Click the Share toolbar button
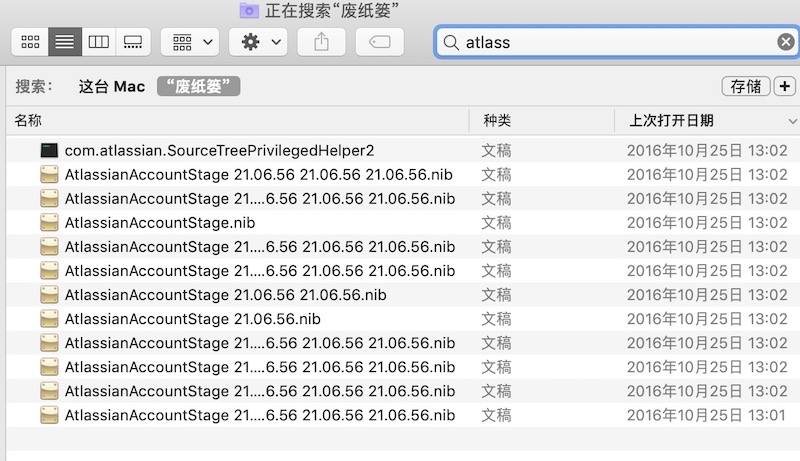 pos(321,42)
